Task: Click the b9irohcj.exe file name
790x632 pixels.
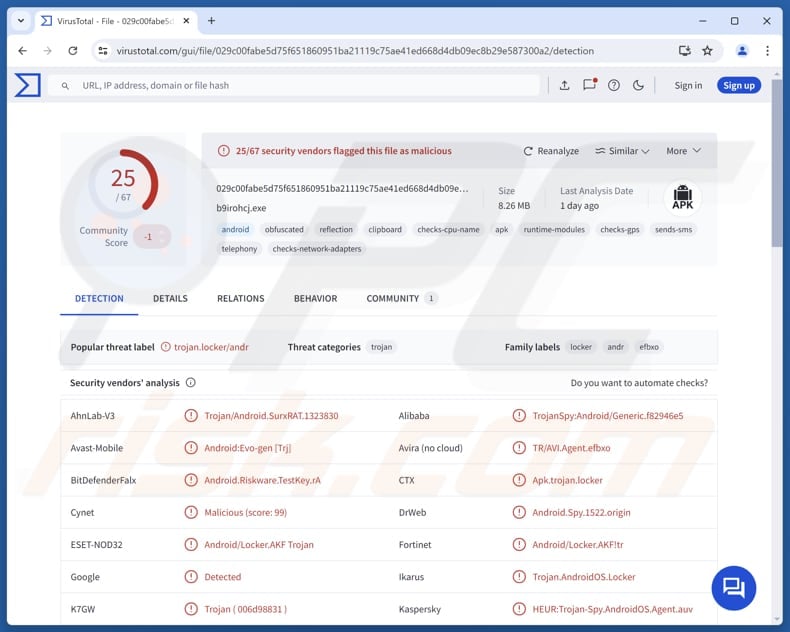Action: tap(241, 208)
